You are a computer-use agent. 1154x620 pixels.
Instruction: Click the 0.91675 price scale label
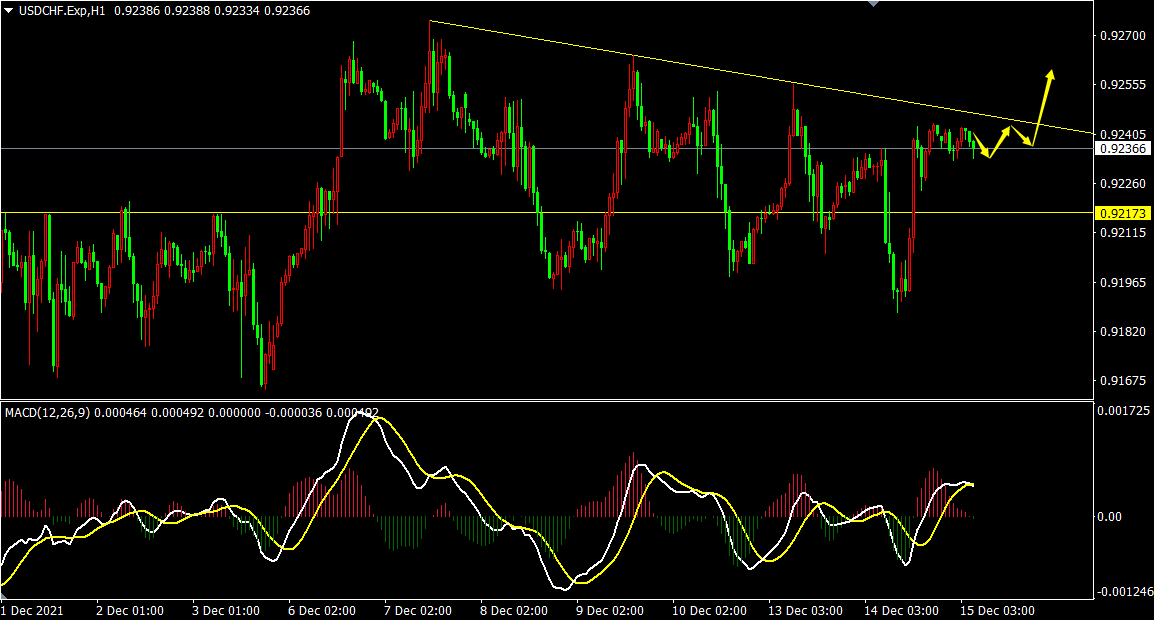pyautogui.click(x=1122, y=381)
